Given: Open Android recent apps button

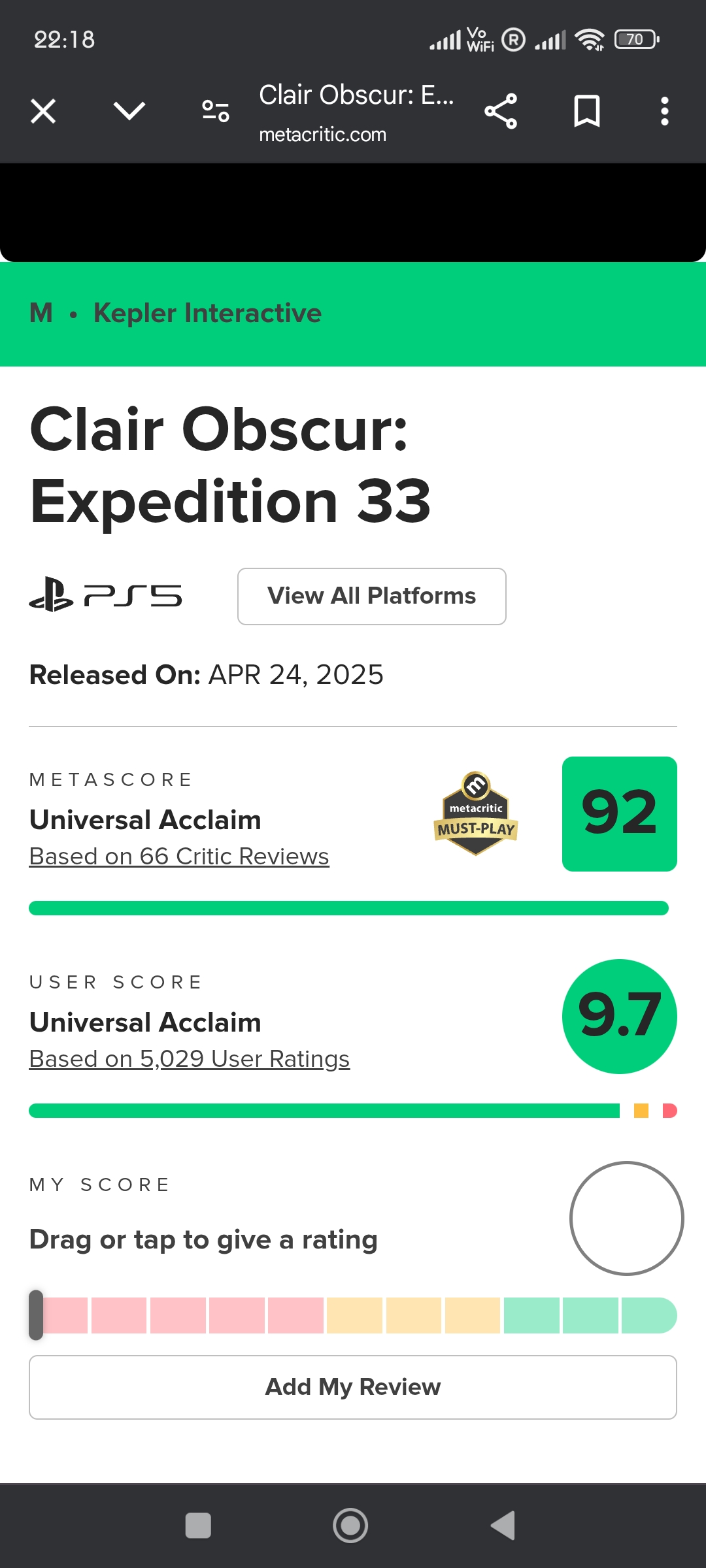Looking at the screenshot, I should [x=198, y=1526].
